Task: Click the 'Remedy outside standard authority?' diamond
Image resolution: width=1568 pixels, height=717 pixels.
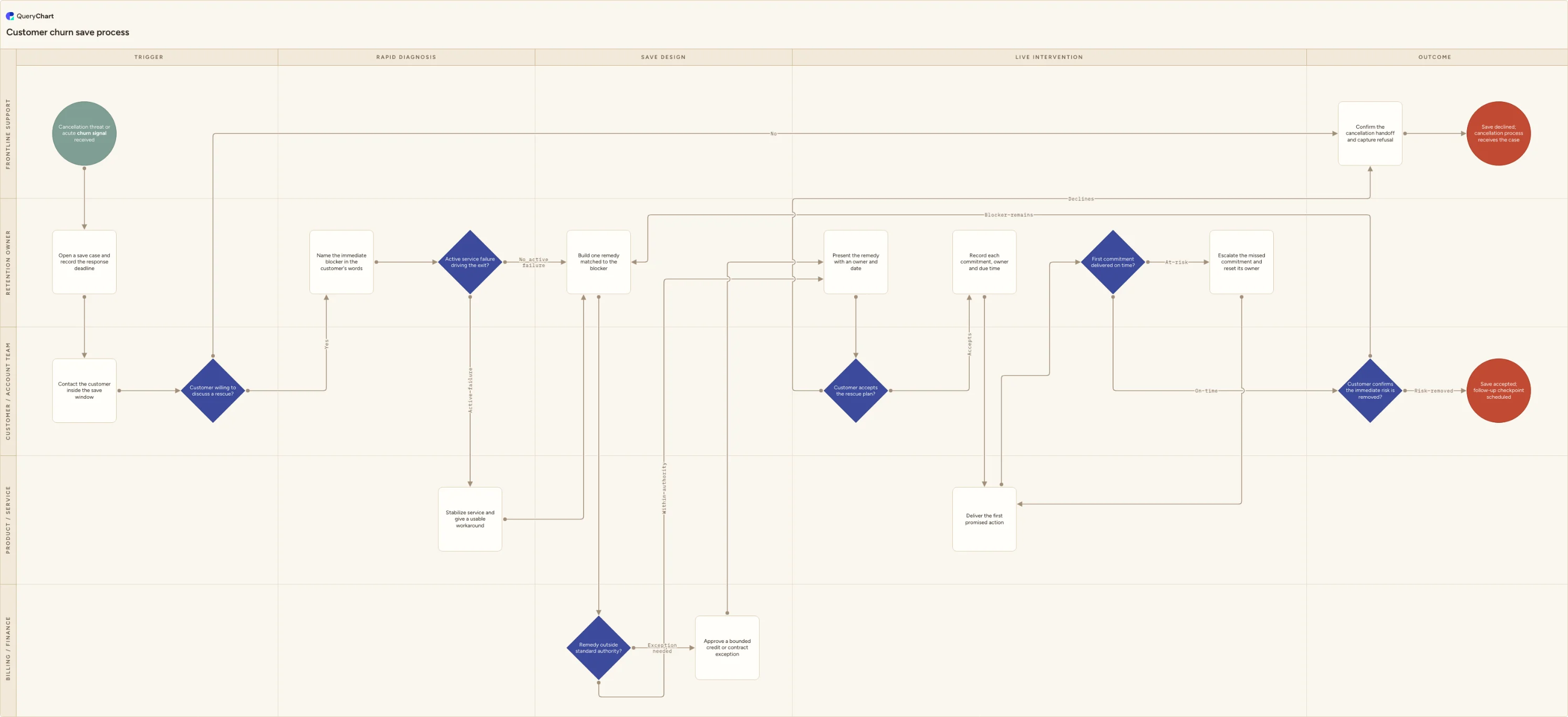Action: (598, 648)
